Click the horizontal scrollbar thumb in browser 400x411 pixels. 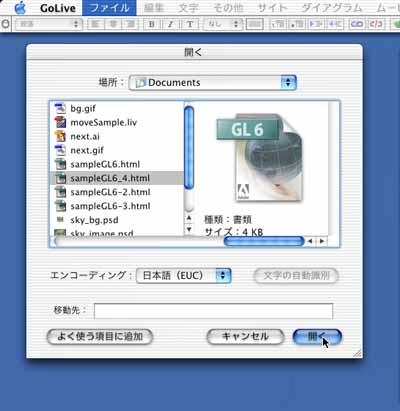click(264, 241)
